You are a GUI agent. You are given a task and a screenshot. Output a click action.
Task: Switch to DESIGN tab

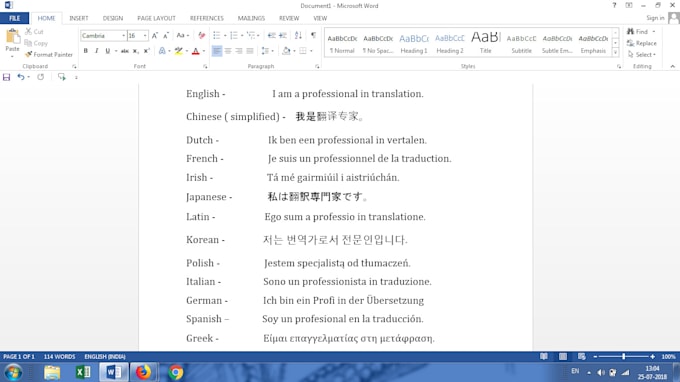coord(113,18)
